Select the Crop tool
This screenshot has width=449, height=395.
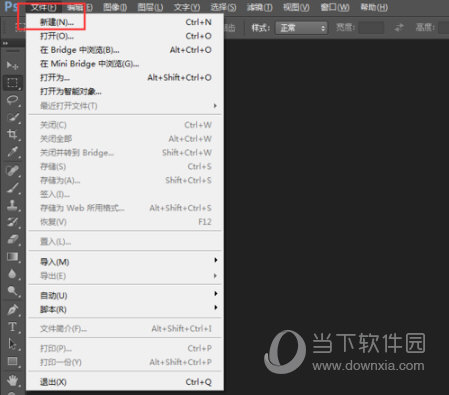click(x=12, y=134)
